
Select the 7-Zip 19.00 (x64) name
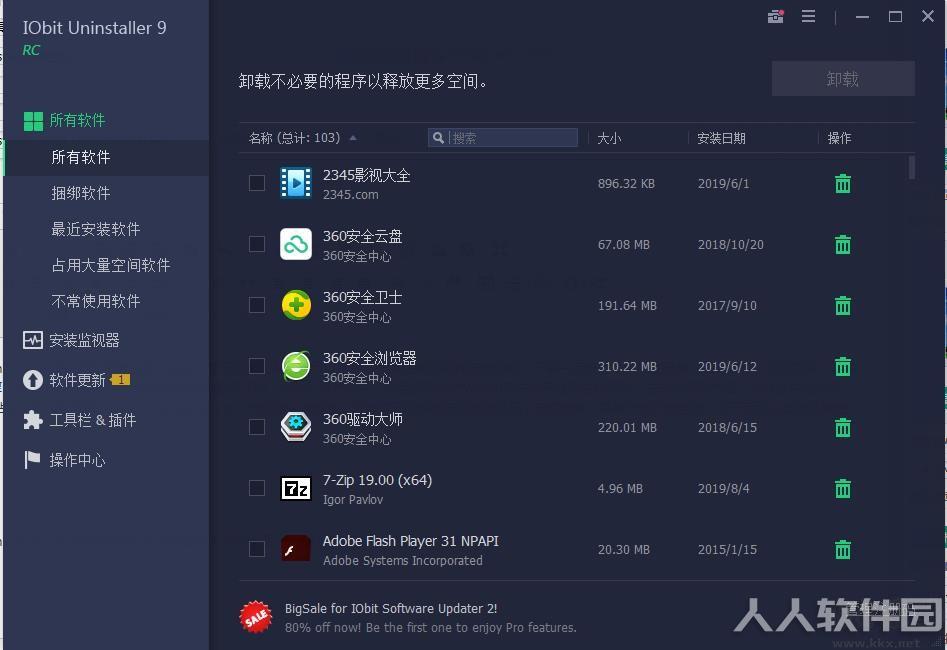pos(377,480)
